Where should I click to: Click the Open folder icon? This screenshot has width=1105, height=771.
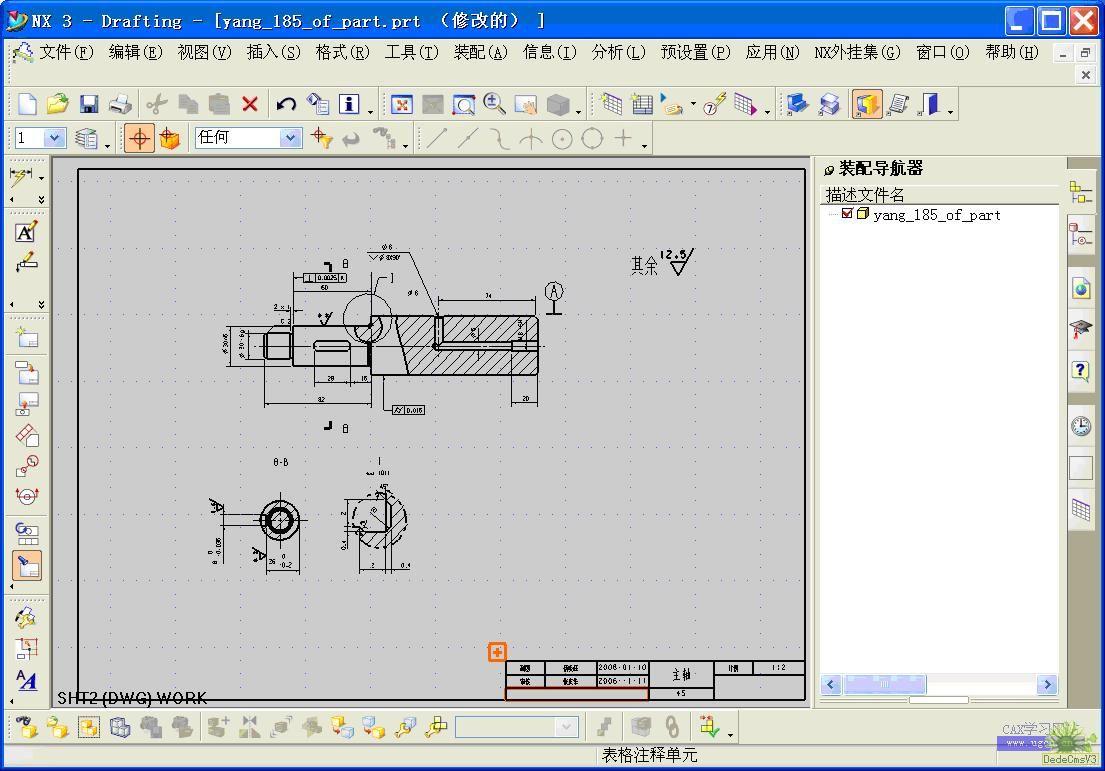[58, 104]
